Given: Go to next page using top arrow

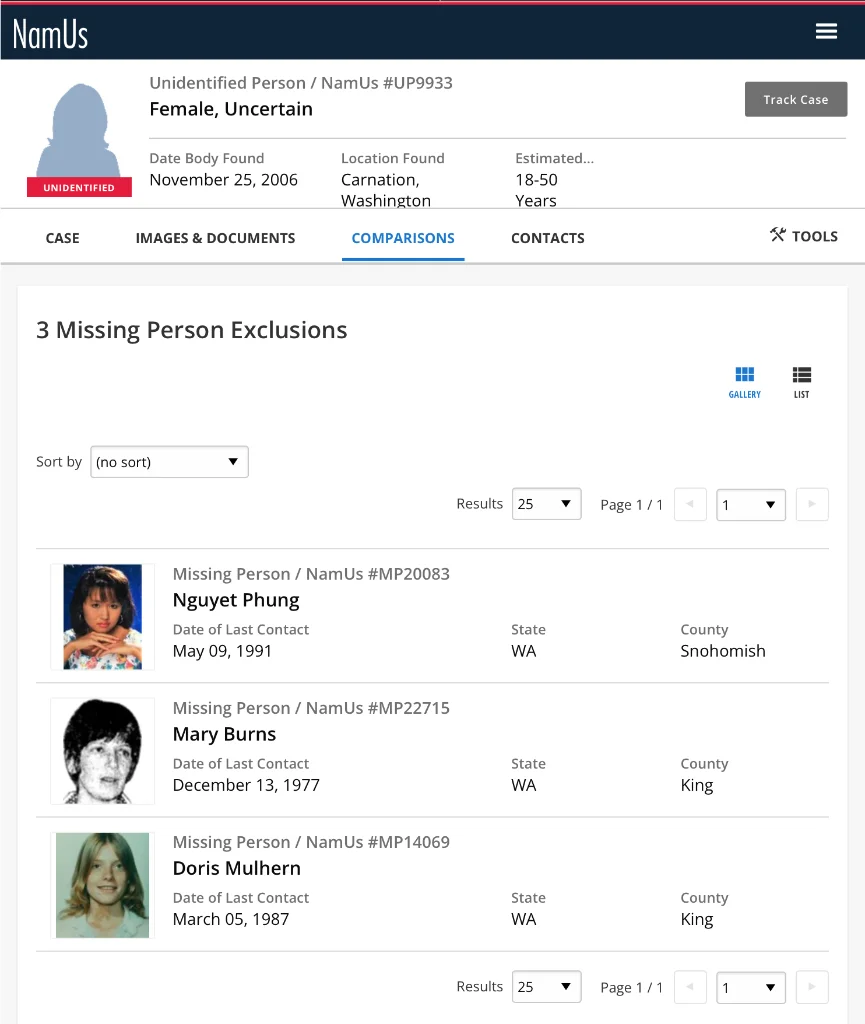Looking at the screenshot, I should pos(811,505).
